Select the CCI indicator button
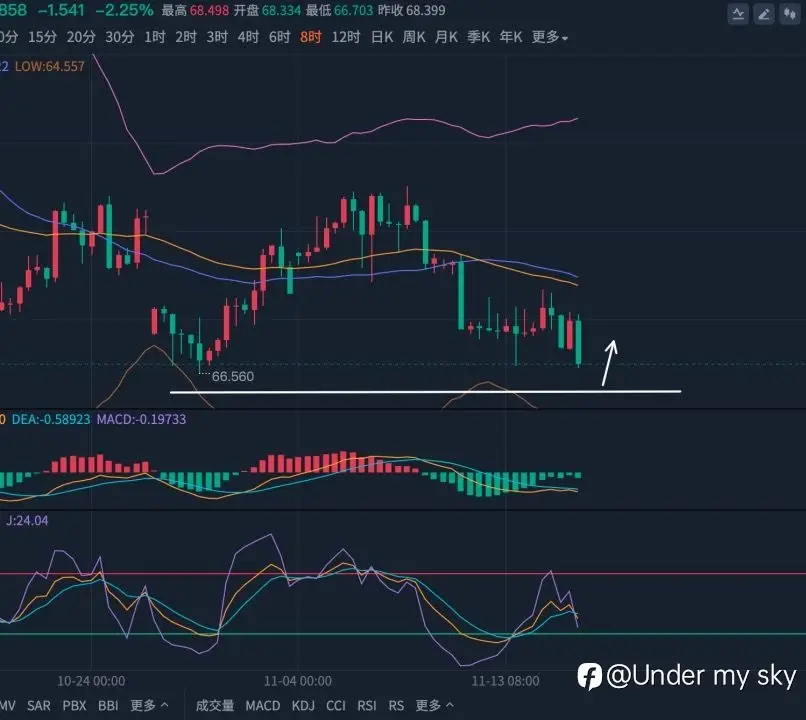The height and width of the screenshot is (720, 806). [336, 706]
